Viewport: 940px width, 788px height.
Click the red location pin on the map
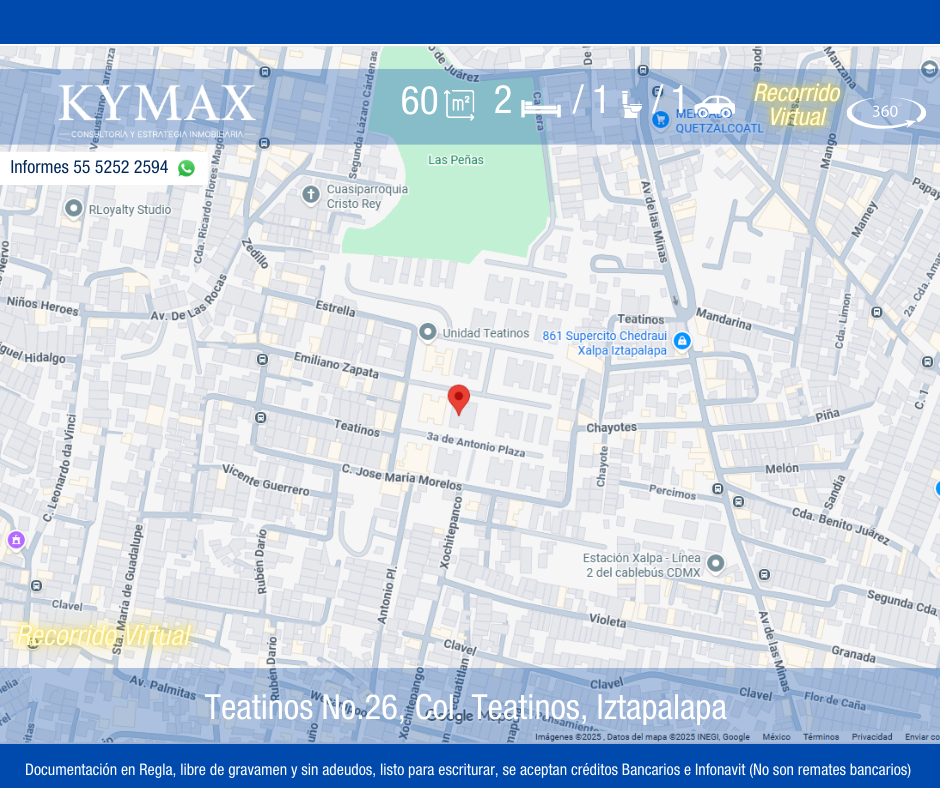(458, 399)
